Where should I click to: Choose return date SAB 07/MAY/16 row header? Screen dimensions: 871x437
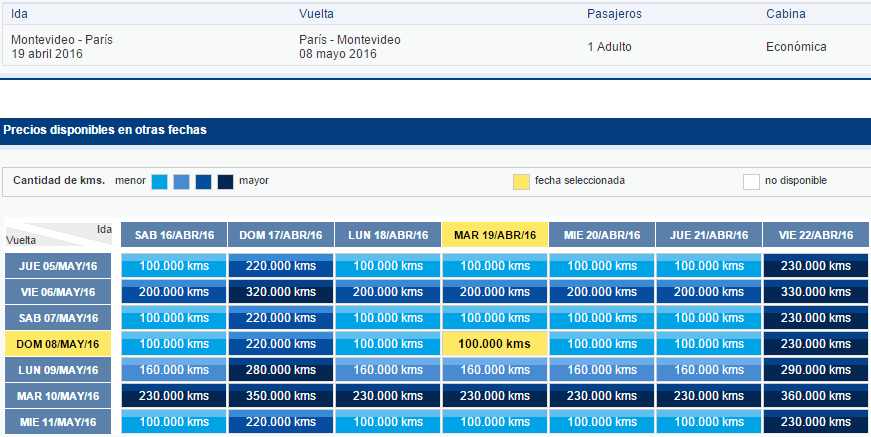click(58, 318)
